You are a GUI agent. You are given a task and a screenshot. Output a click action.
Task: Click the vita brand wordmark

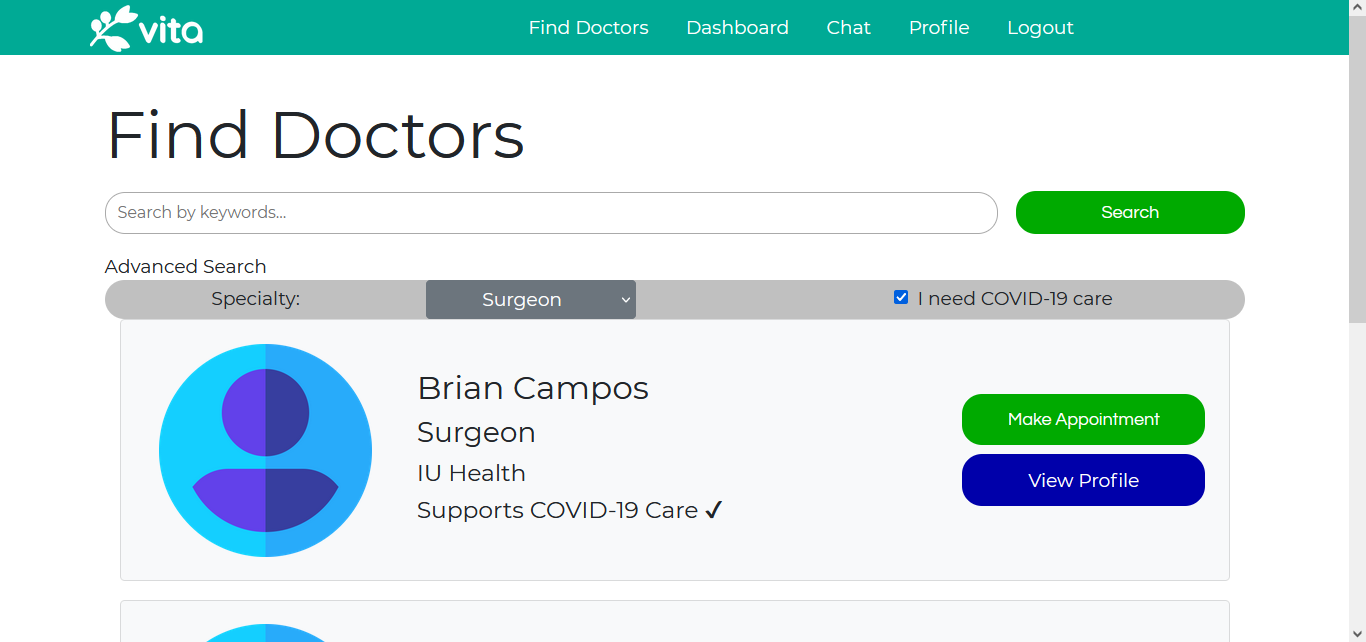click(171, 30)
